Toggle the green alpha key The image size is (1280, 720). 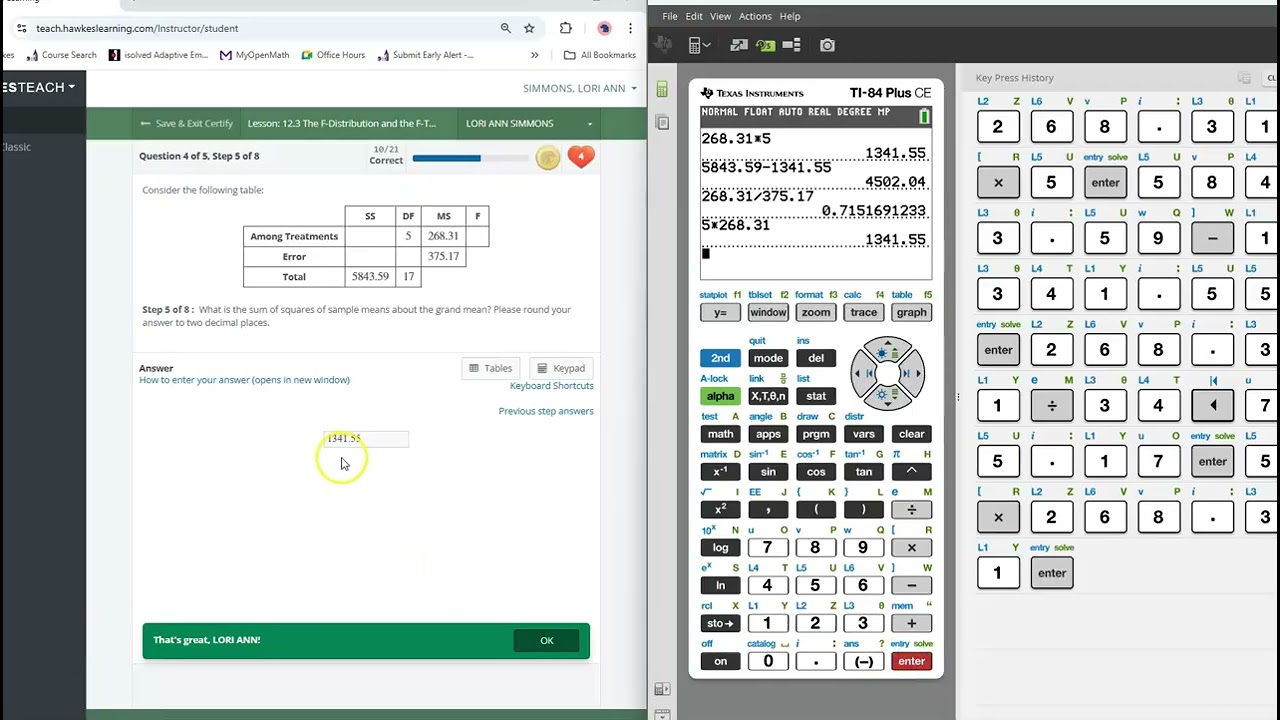720,396
